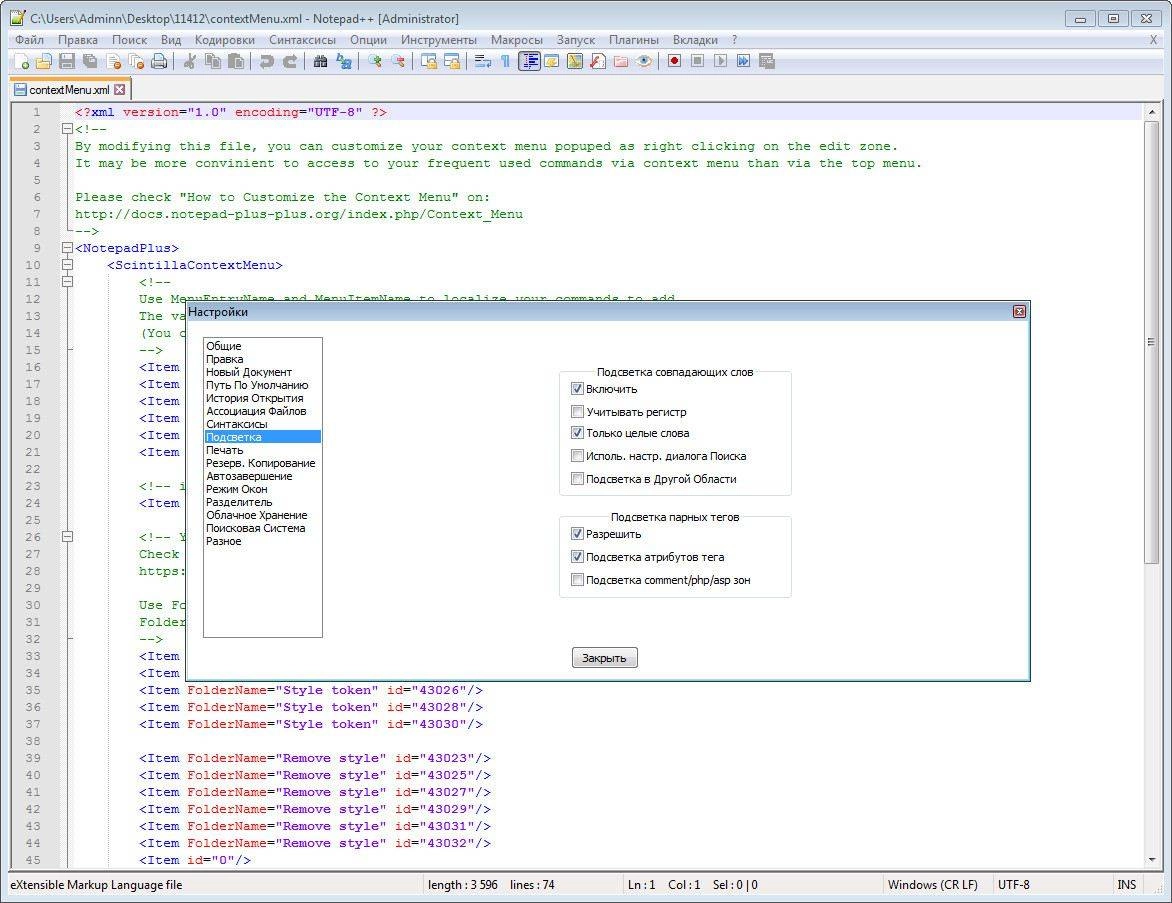Open Find with binoculars icon
The height and width of the screenshot is (903, 1172).
pos(321,61)
